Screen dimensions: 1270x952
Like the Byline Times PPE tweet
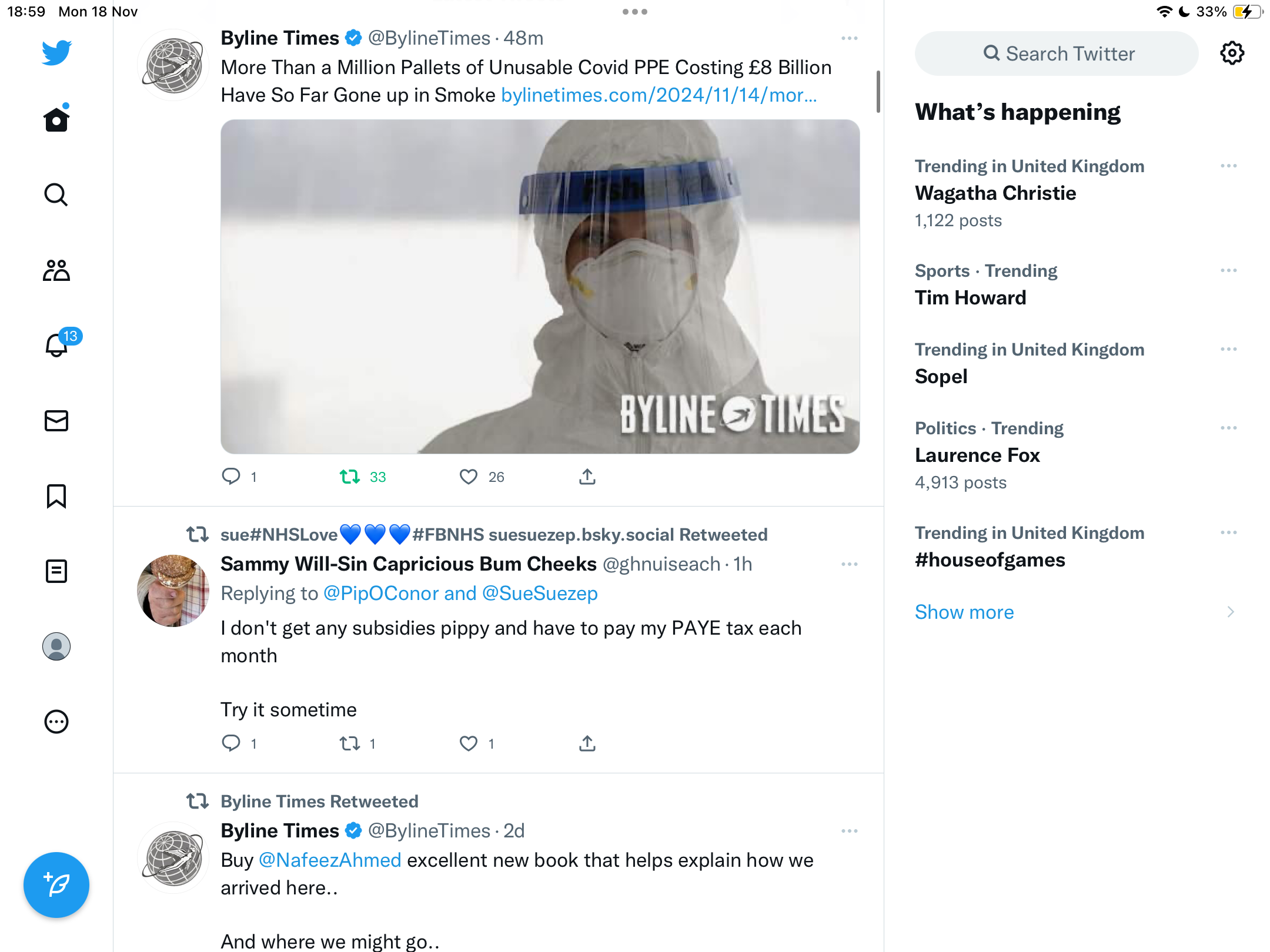tap(469, 477)
